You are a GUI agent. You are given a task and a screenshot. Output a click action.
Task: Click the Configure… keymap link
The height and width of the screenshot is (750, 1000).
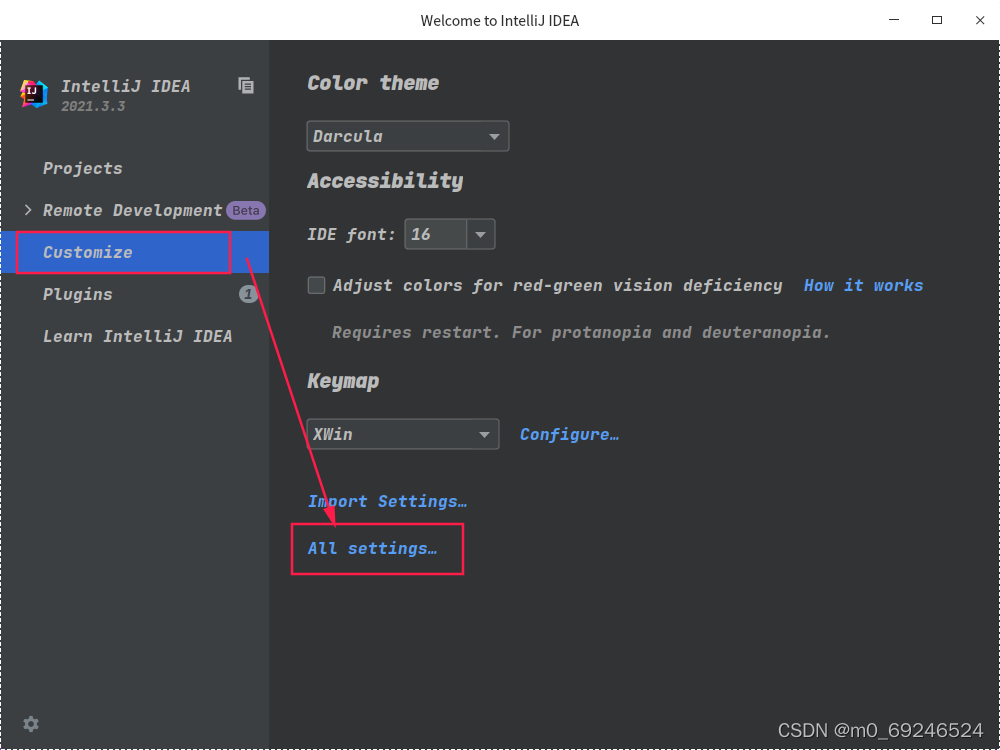pos(569,435)
